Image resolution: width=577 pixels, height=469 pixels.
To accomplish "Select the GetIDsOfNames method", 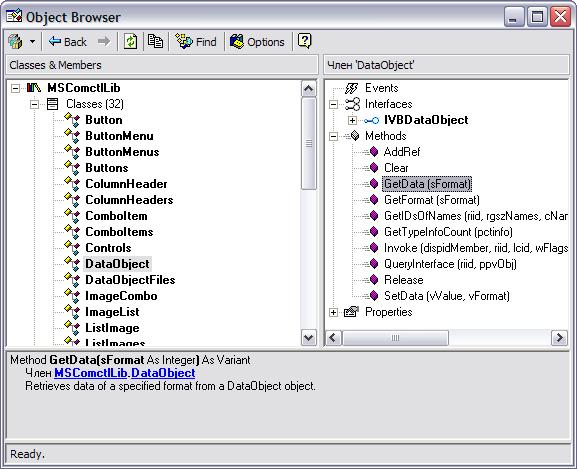I will (476, 216).
